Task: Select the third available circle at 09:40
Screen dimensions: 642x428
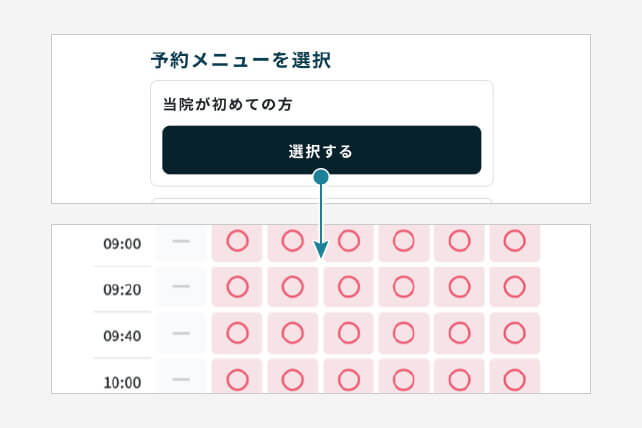Action: click(348, 334)
